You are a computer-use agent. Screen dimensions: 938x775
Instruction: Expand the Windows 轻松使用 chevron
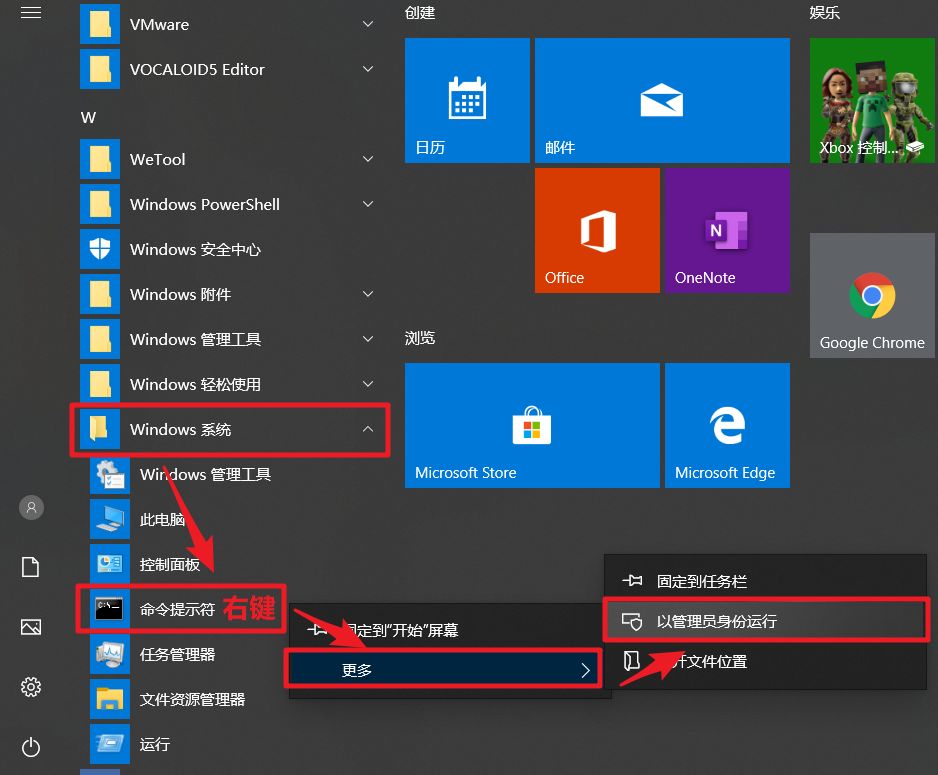tap(368, 384)
